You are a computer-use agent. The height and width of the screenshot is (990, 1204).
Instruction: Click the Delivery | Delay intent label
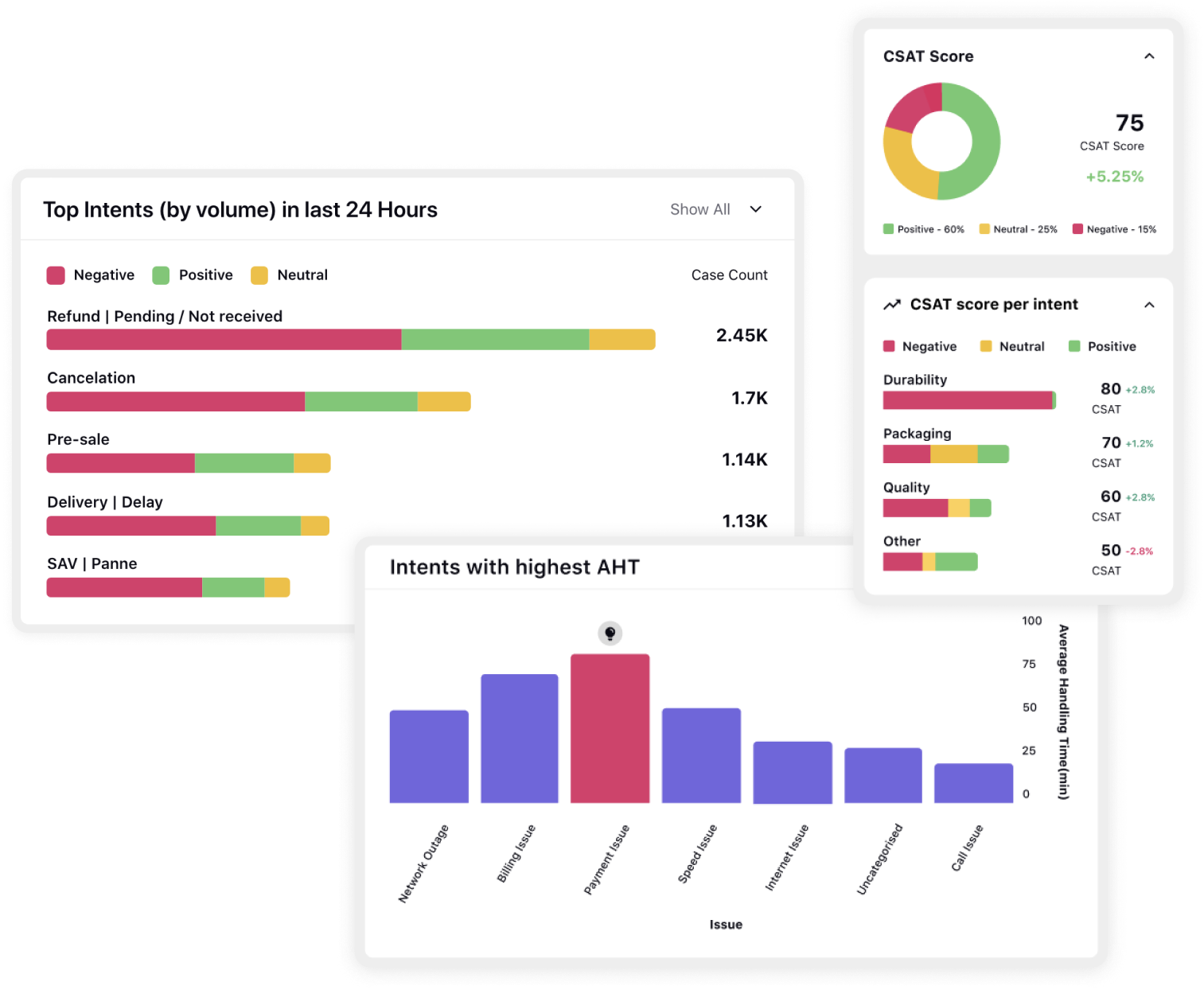point(105,502)
